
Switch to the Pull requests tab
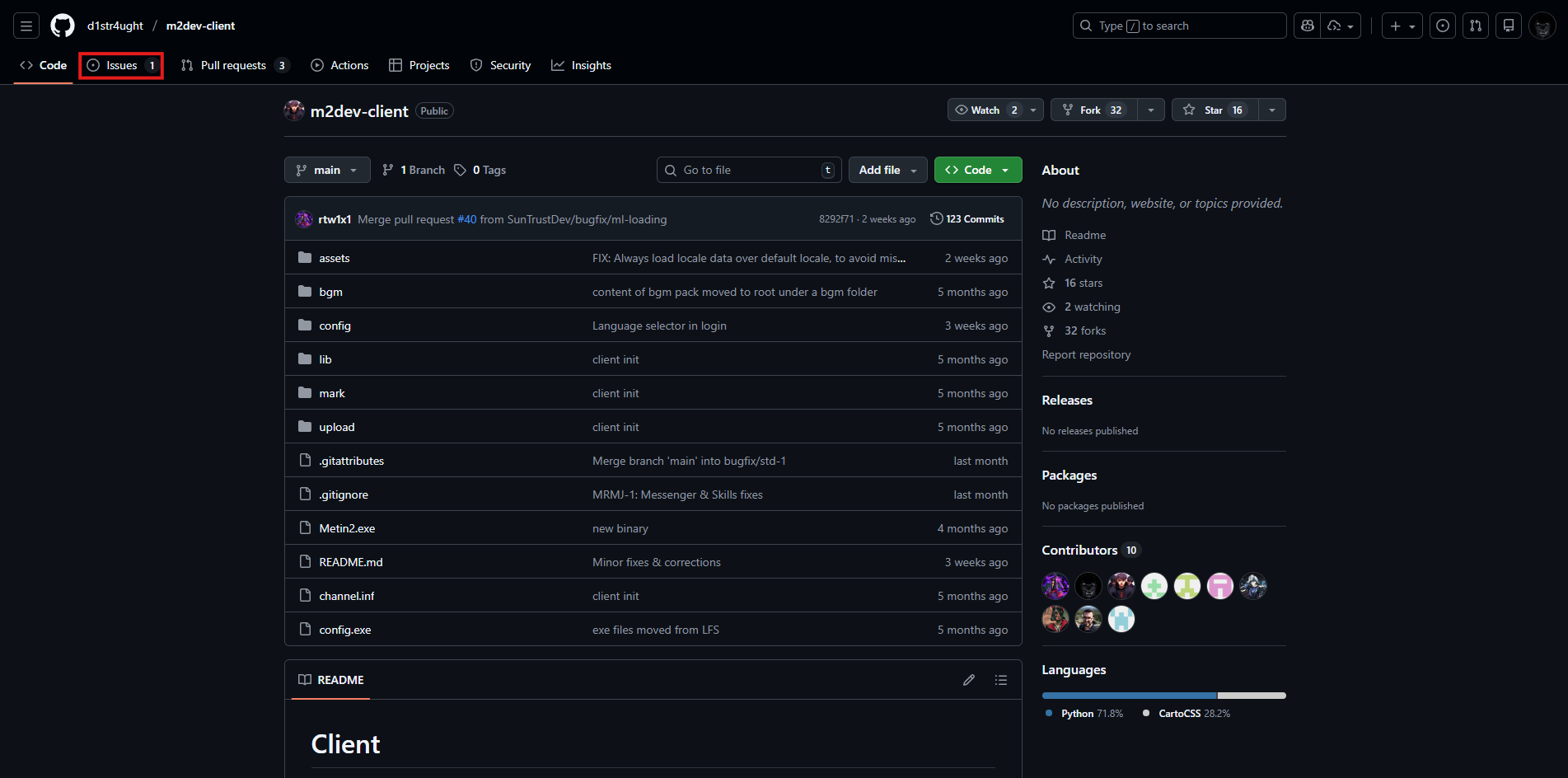pyautogui.click(x=233, y=65)
